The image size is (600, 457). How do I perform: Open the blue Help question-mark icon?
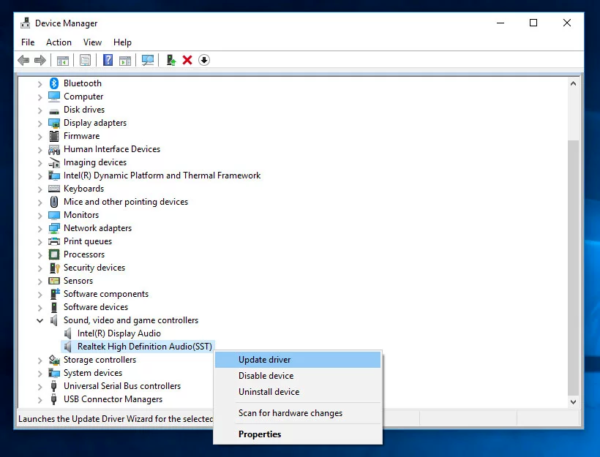click(x=108, y=60)
